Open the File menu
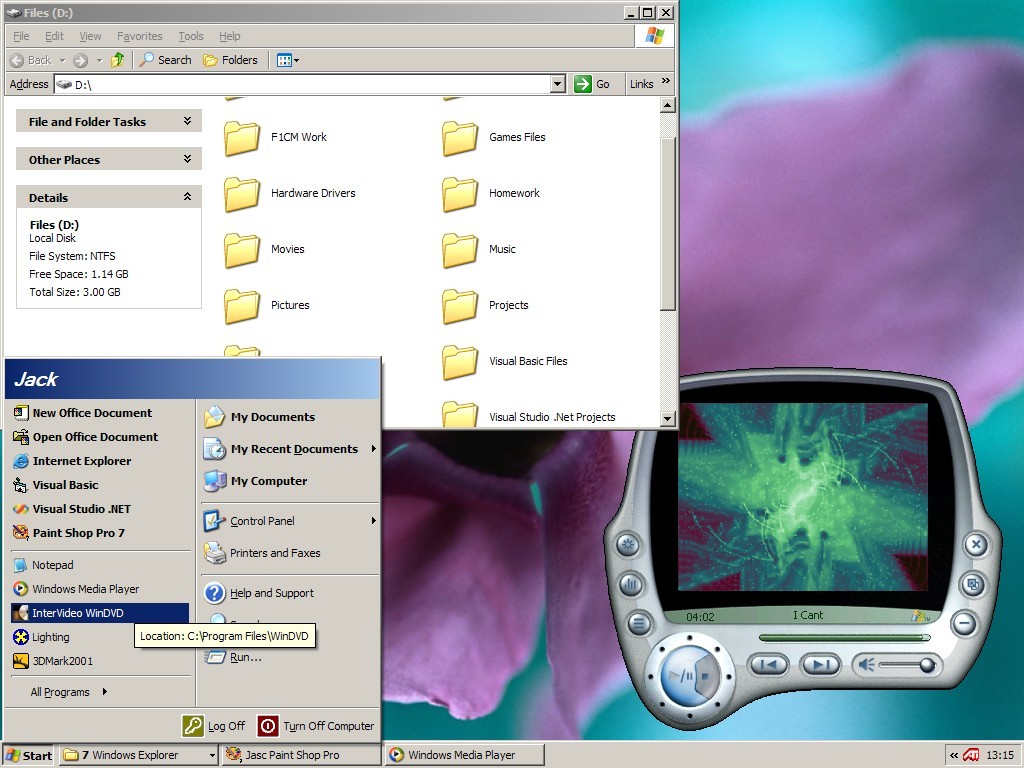Viewport: 1024px width, 768px height. 21,36
